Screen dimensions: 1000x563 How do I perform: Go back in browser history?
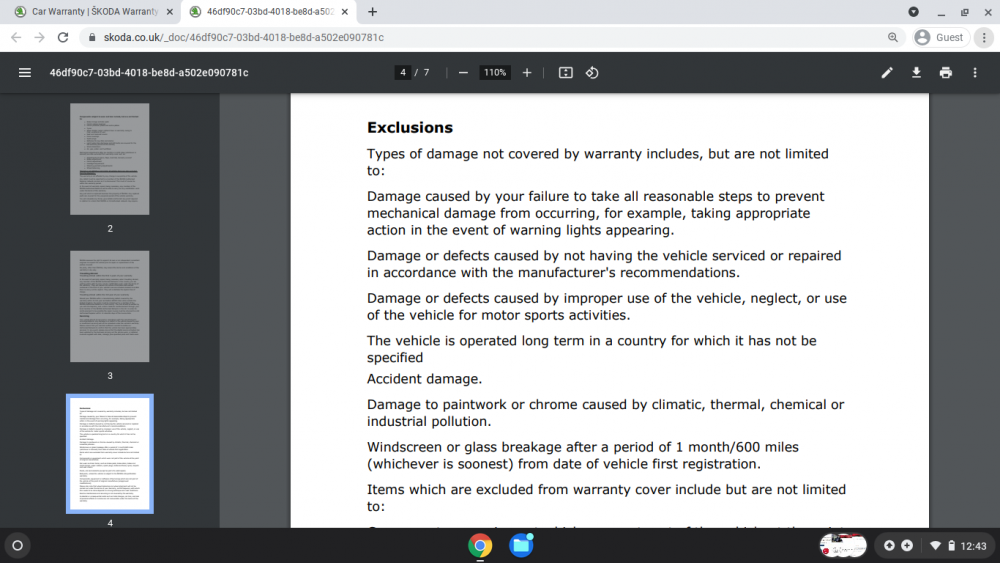click(x=17, y=38)
